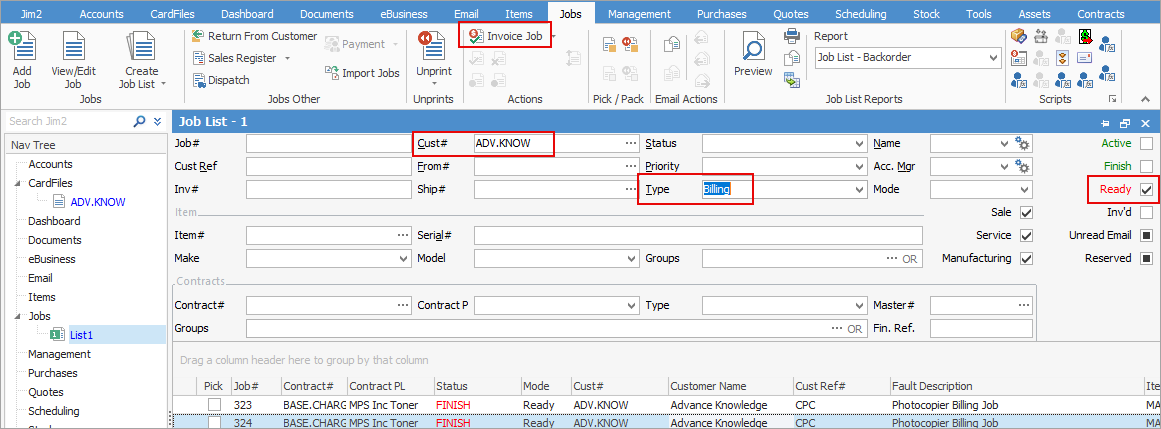The height and width of the screenshot is (429, 1161).
Task: Click Import Jobs in the ribbon
Action: click(x=361, y=73)
